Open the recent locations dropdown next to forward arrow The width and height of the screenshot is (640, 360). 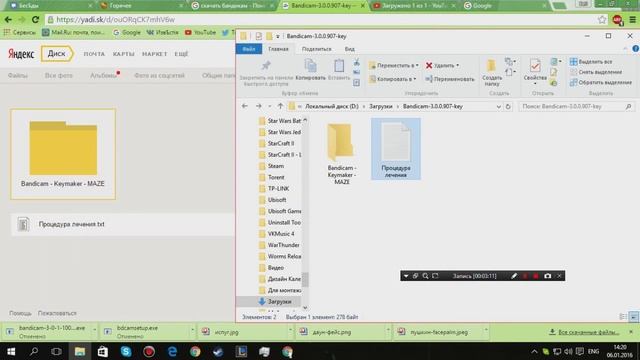pyautogui.click(x=269, y=107)
